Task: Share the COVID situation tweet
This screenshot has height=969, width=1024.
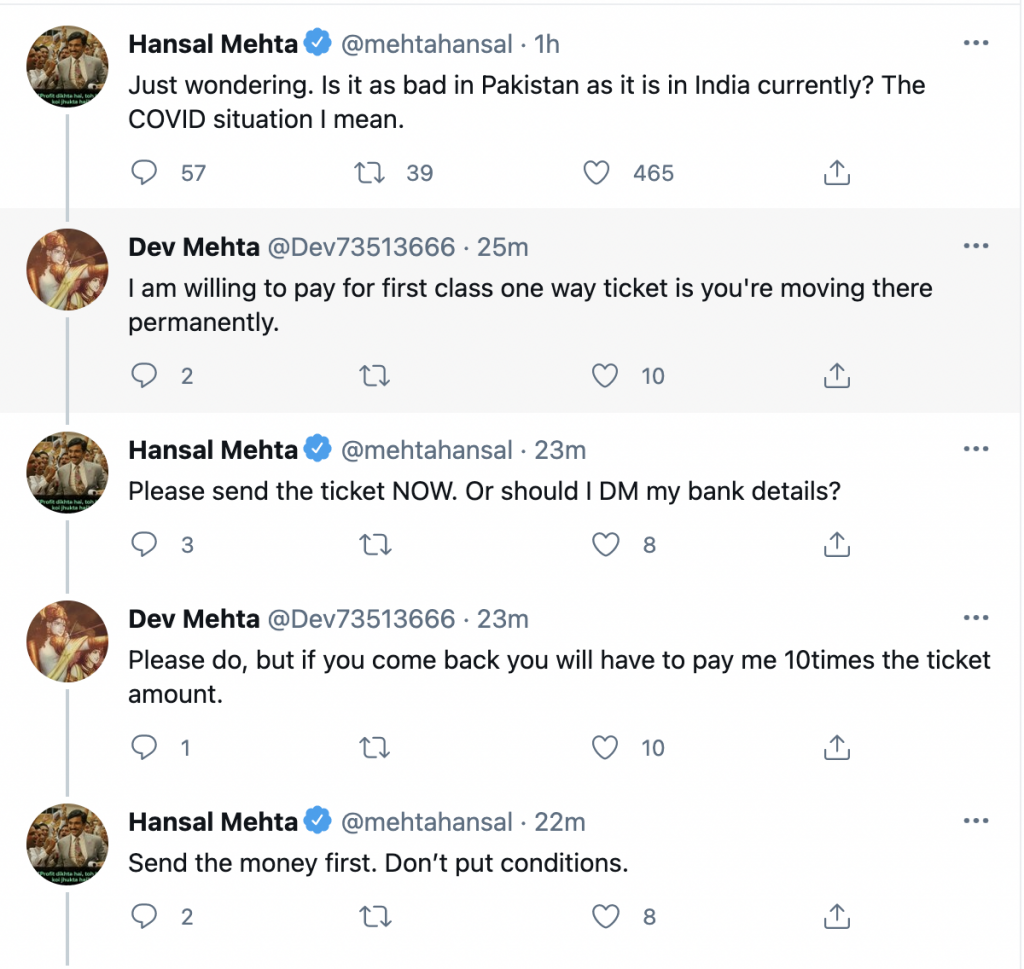Action: pos(836,173)
